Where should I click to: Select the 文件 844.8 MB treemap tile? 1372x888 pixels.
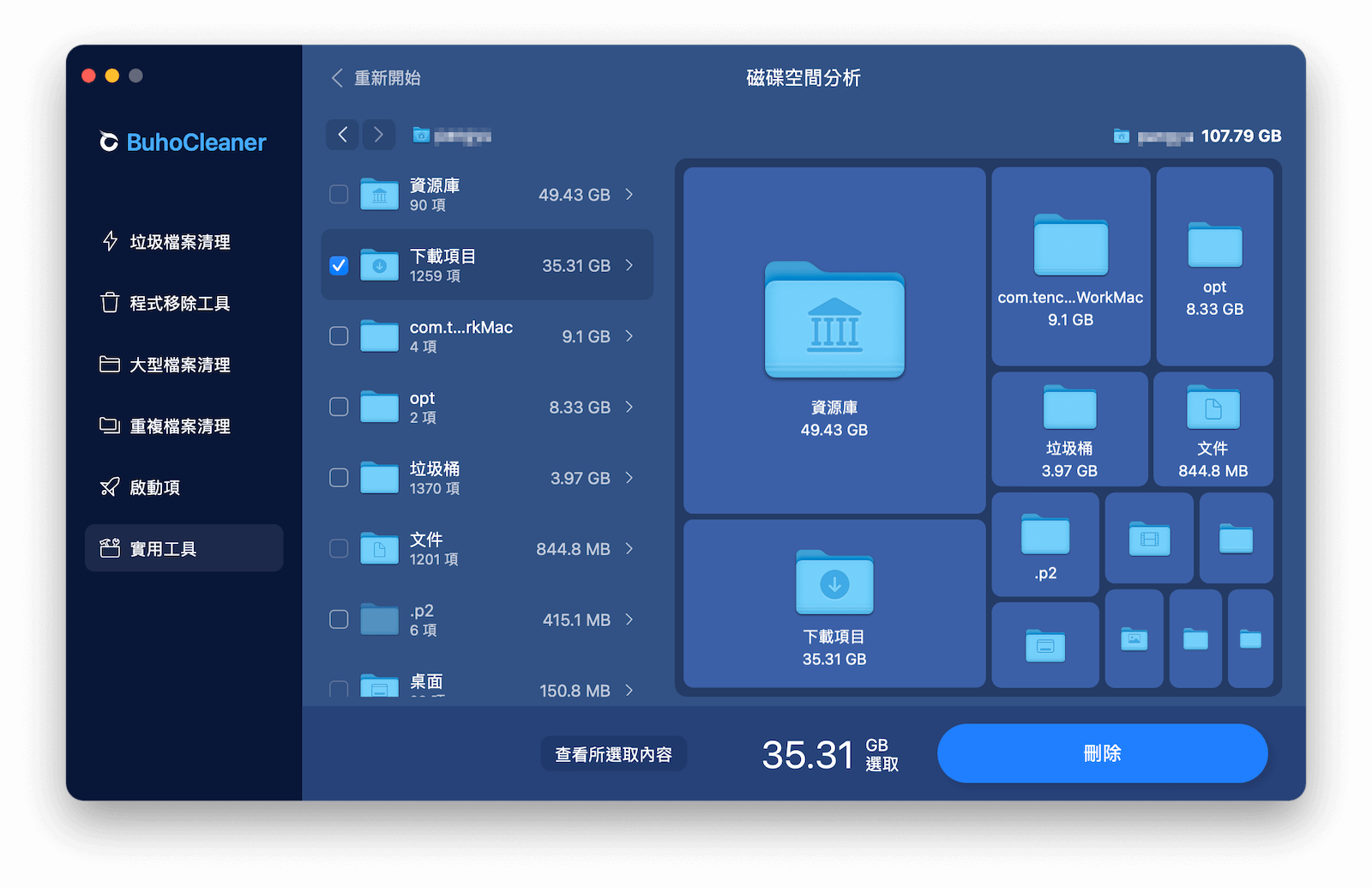pyautogui.click(x=1213, y=429)
